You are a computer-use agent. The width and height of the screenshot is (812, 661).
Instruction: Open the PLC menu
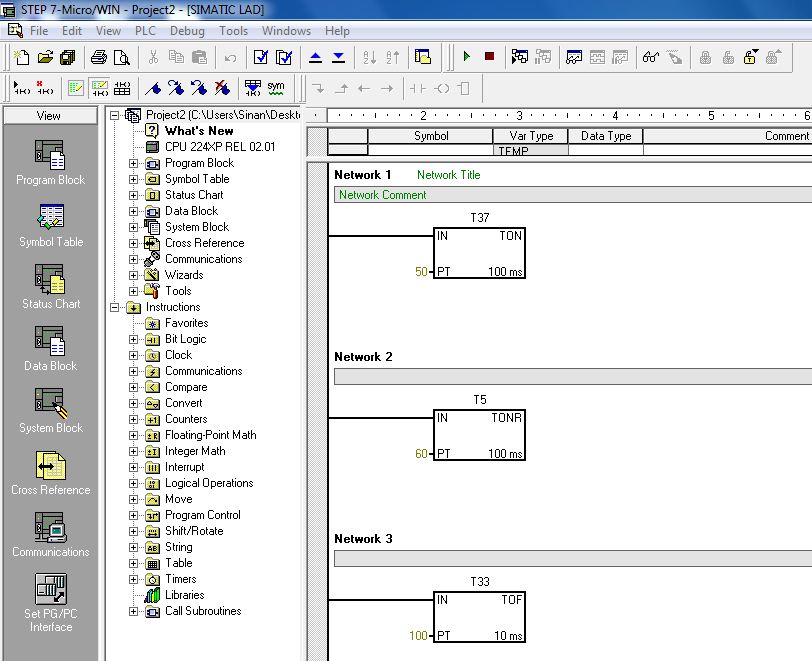(x=145, y=31)
